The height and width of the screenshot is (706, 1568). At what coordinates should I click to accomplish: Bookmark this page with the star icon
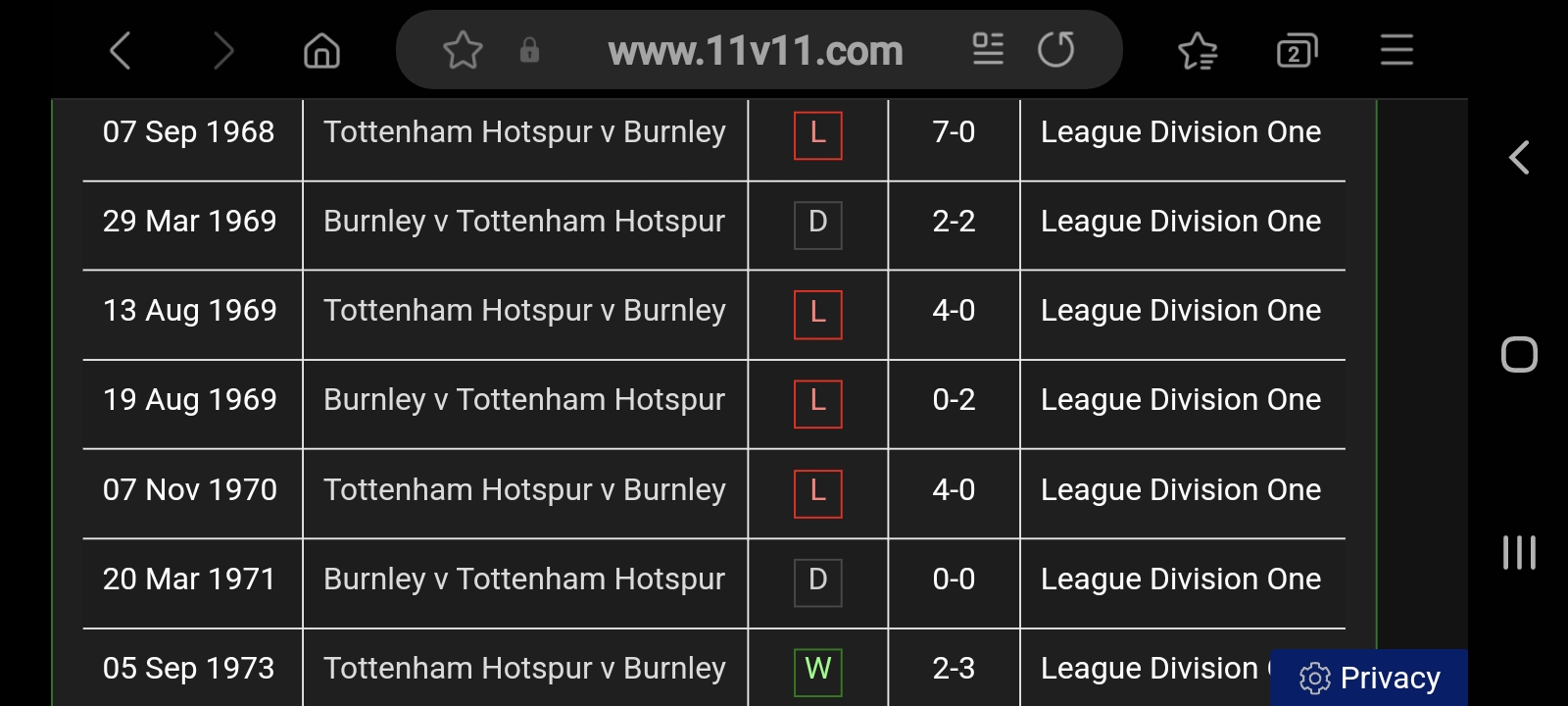[463, 50]
